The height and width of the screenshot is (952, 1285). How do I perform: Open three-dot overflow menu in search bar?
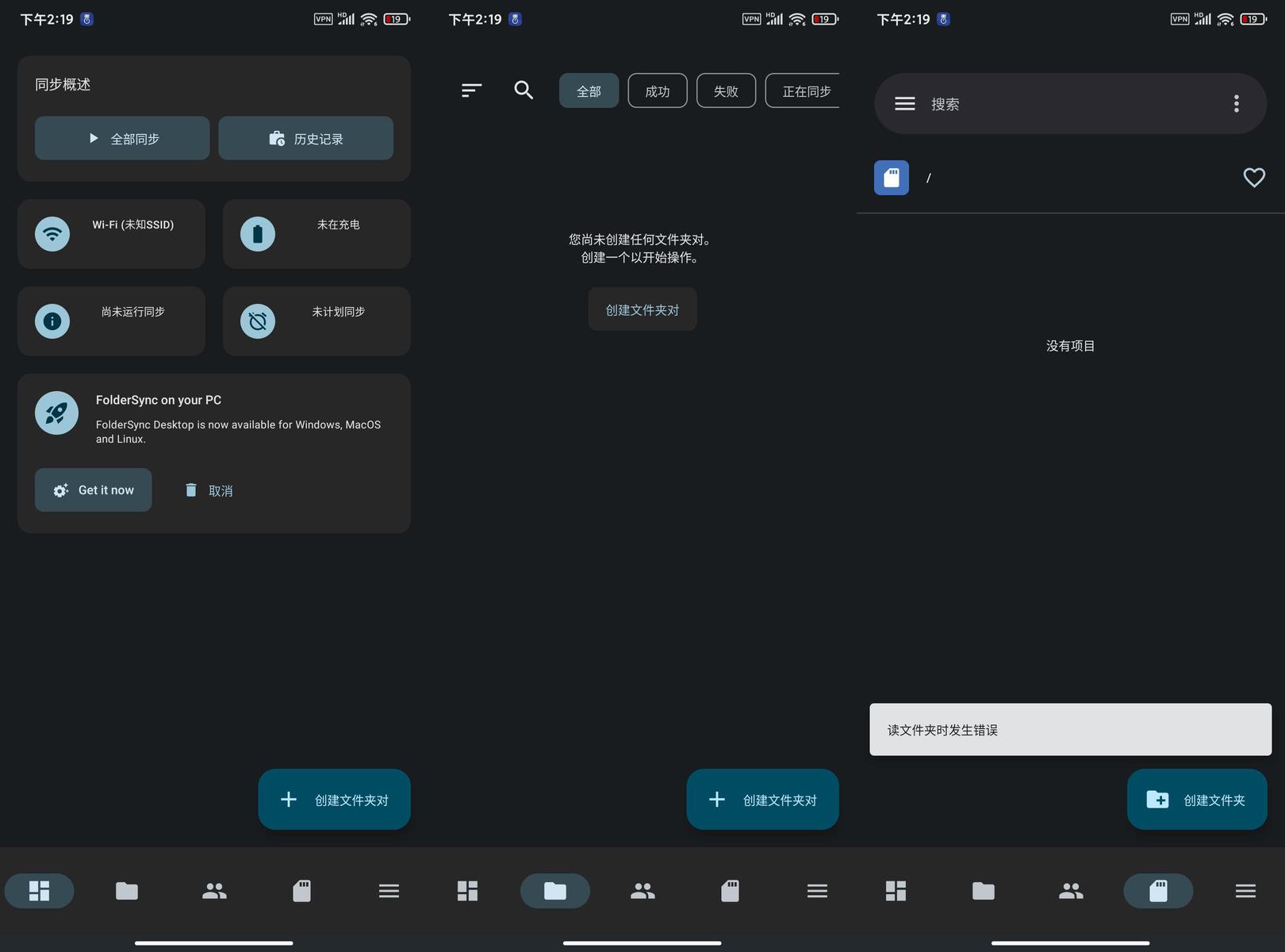point(1237,103)
